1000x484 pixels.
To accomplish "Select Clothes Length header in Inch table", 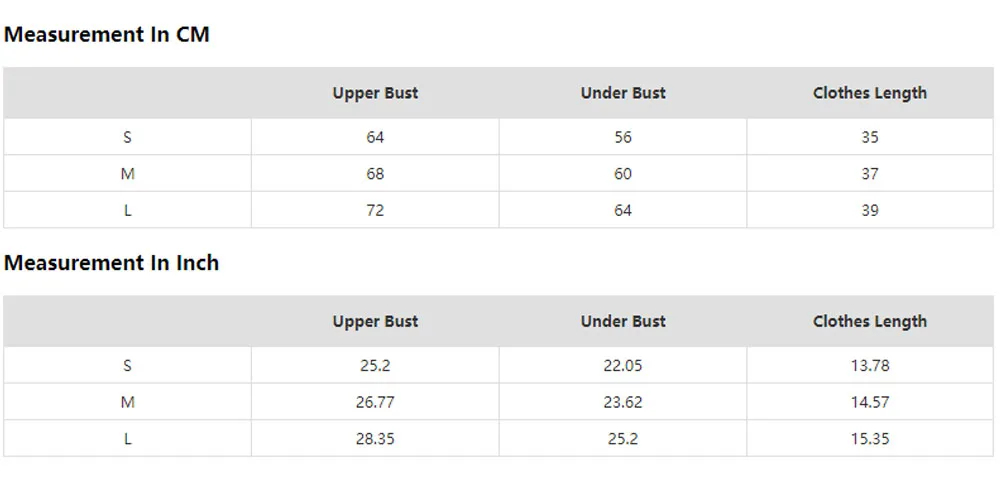I will (870, 321).
